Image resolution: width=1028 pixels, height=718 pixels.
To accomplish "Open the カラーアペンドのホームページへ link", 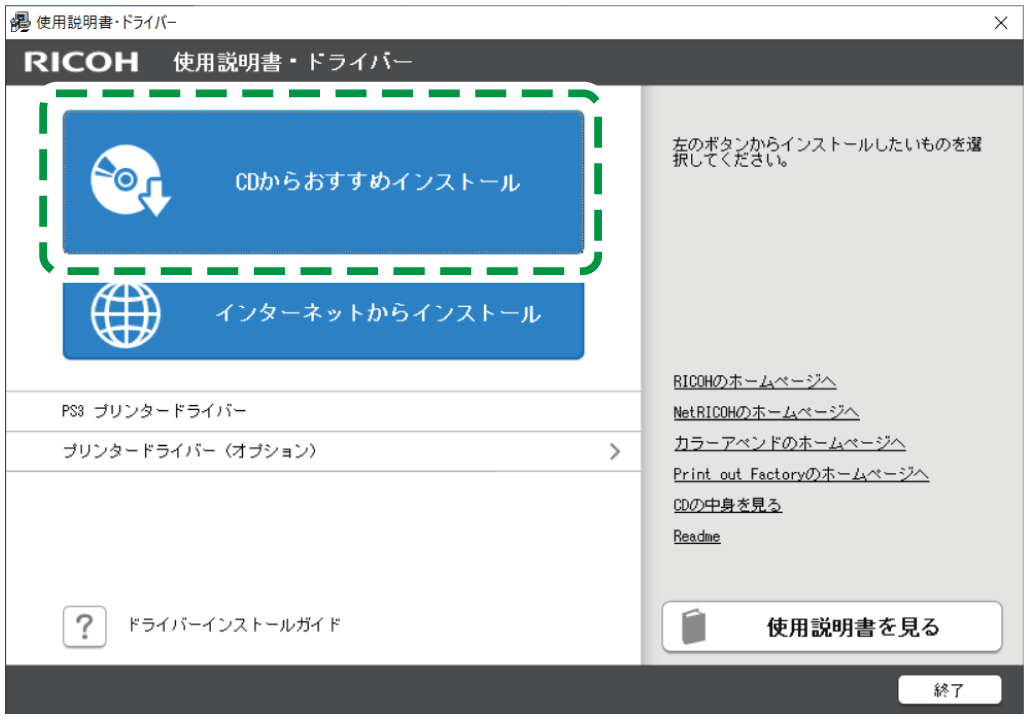I will point(789,443).
